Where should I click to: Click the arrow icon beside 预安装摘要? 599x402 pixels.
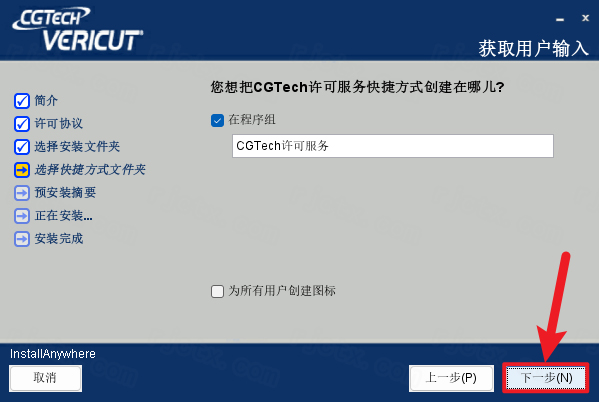pyautogui.click(x=22, y=193)
